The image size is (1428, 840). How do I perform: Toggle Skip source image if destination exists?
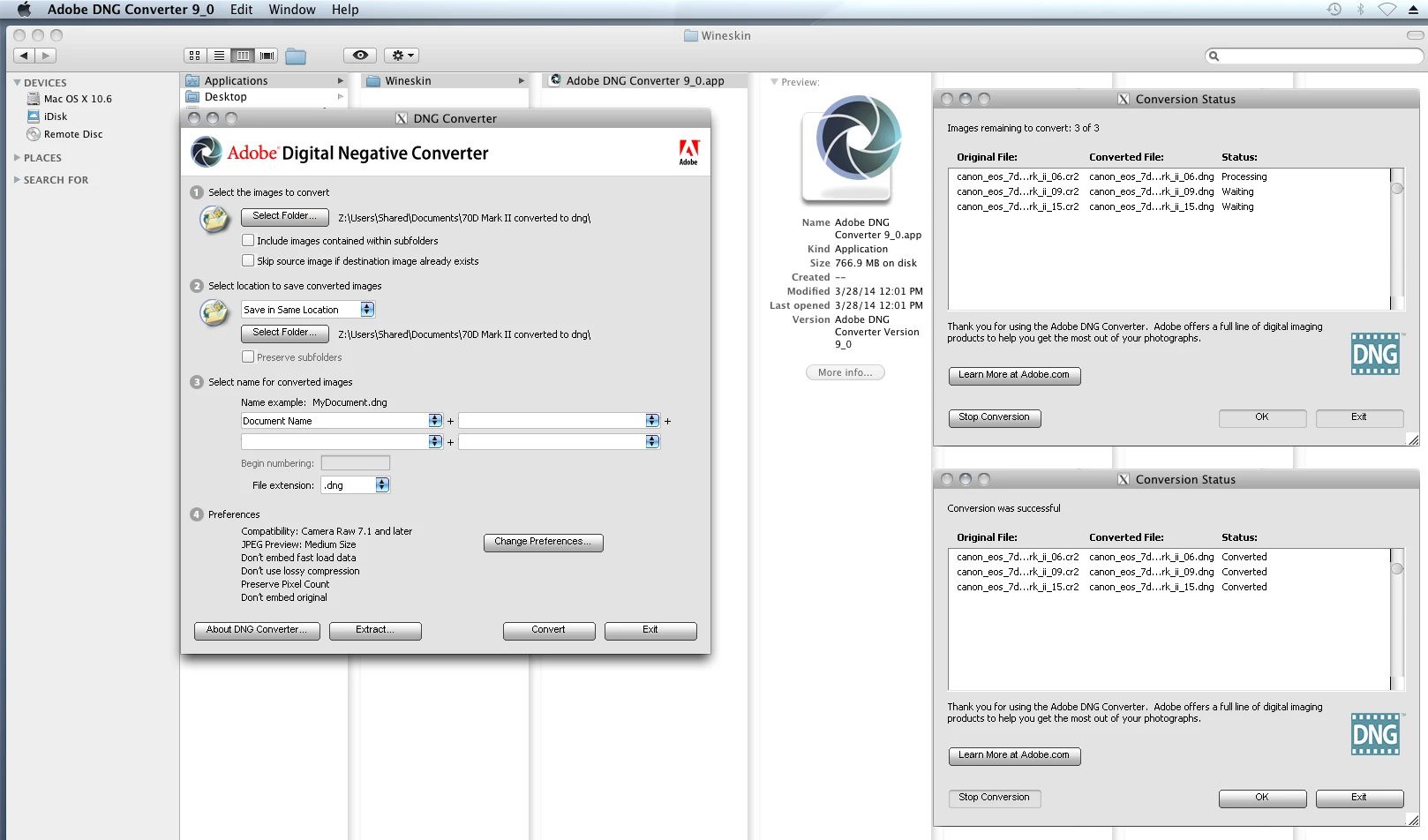248,260
